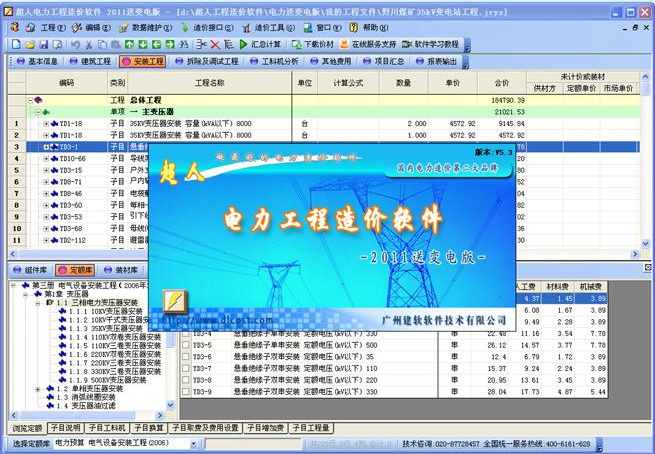Open the 工程(F) menu
The height and width of the screenshot is (454, 655).
[x=53, y=28]
